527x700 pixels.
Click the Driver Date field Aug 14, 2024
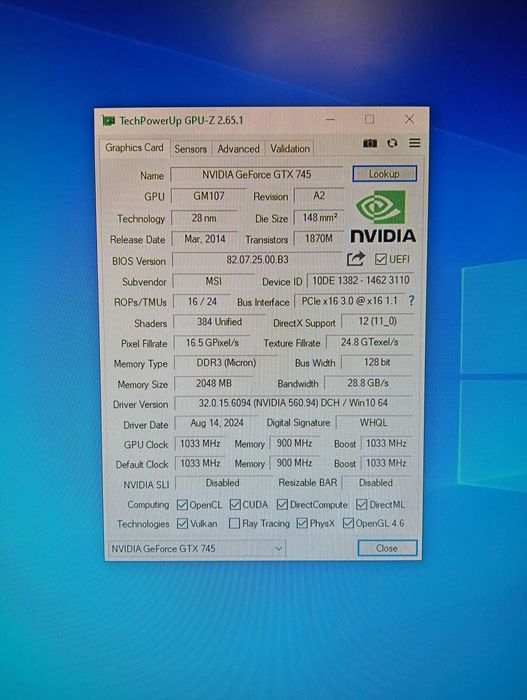click(x=217, y=423)
